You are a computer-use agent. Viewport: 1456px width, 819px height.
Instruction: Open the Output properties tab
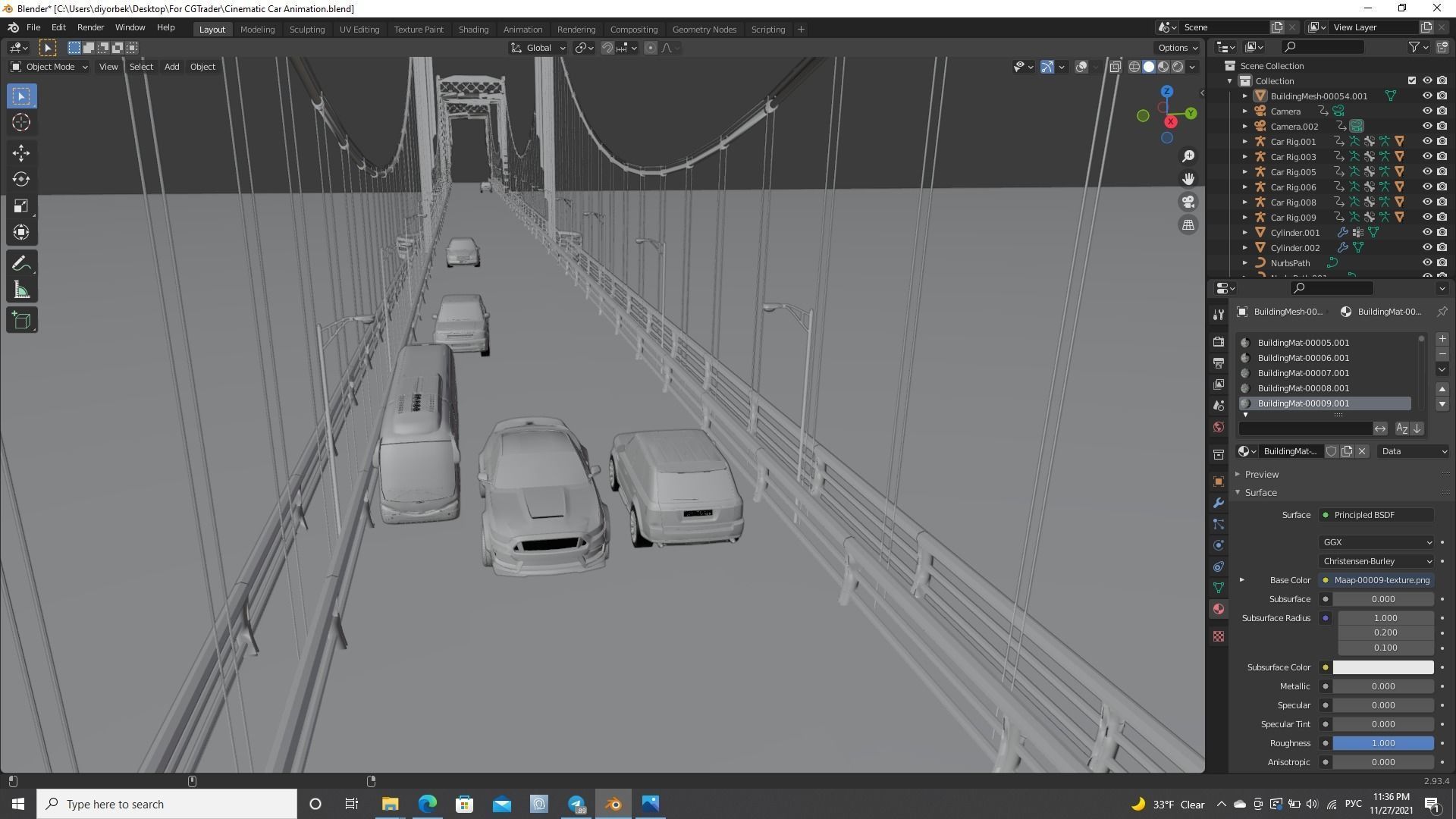click(1219, 363)
